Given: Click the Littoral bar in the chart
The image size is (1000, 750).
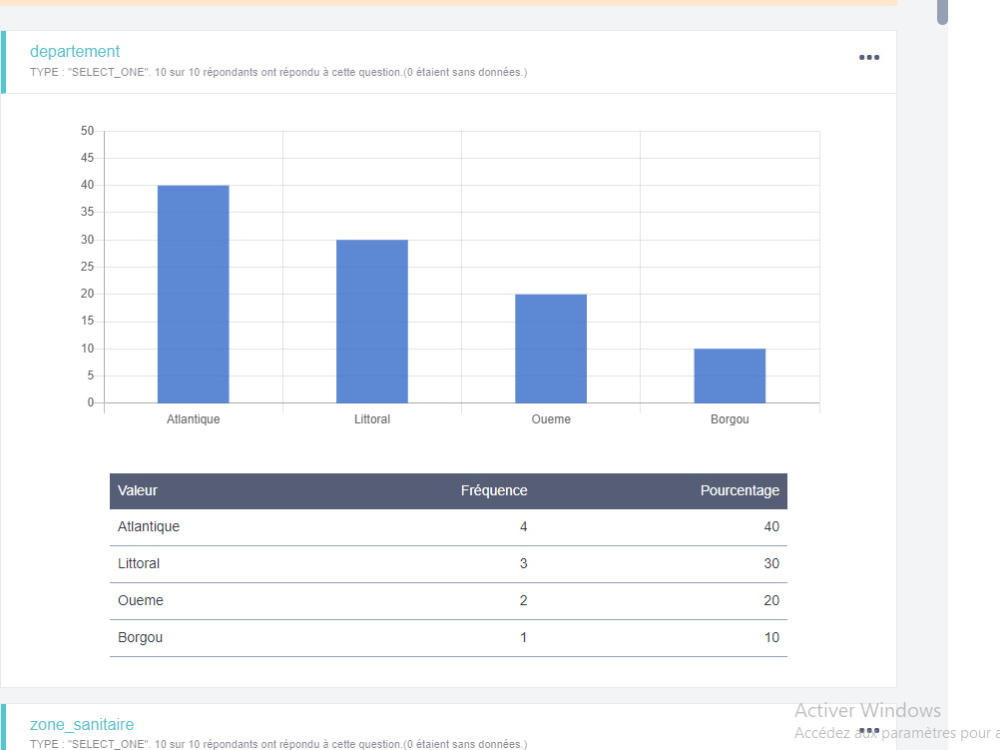Looking at the screenshot, I should [372, 321].
